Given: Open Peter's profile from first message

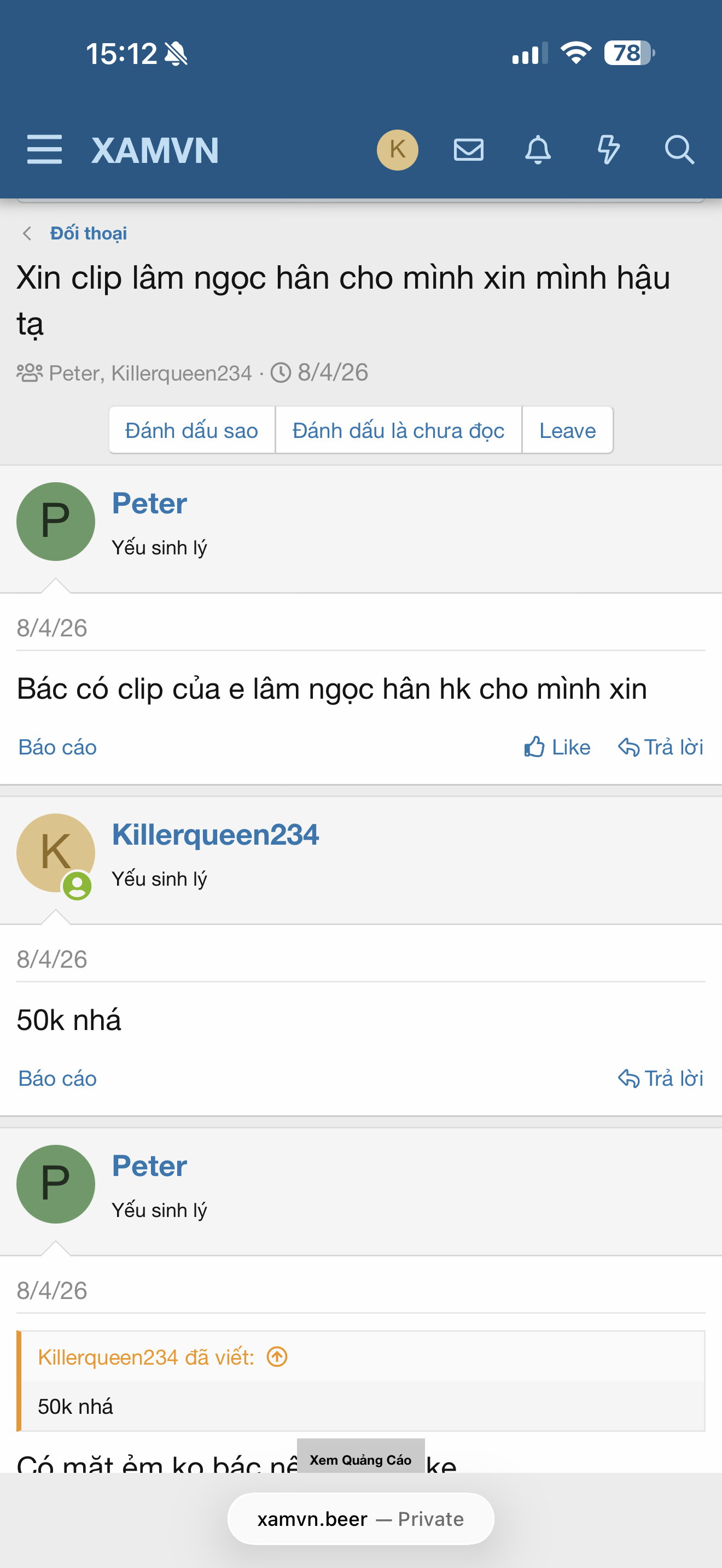Looking at the screenshot, I should [149, 504].
